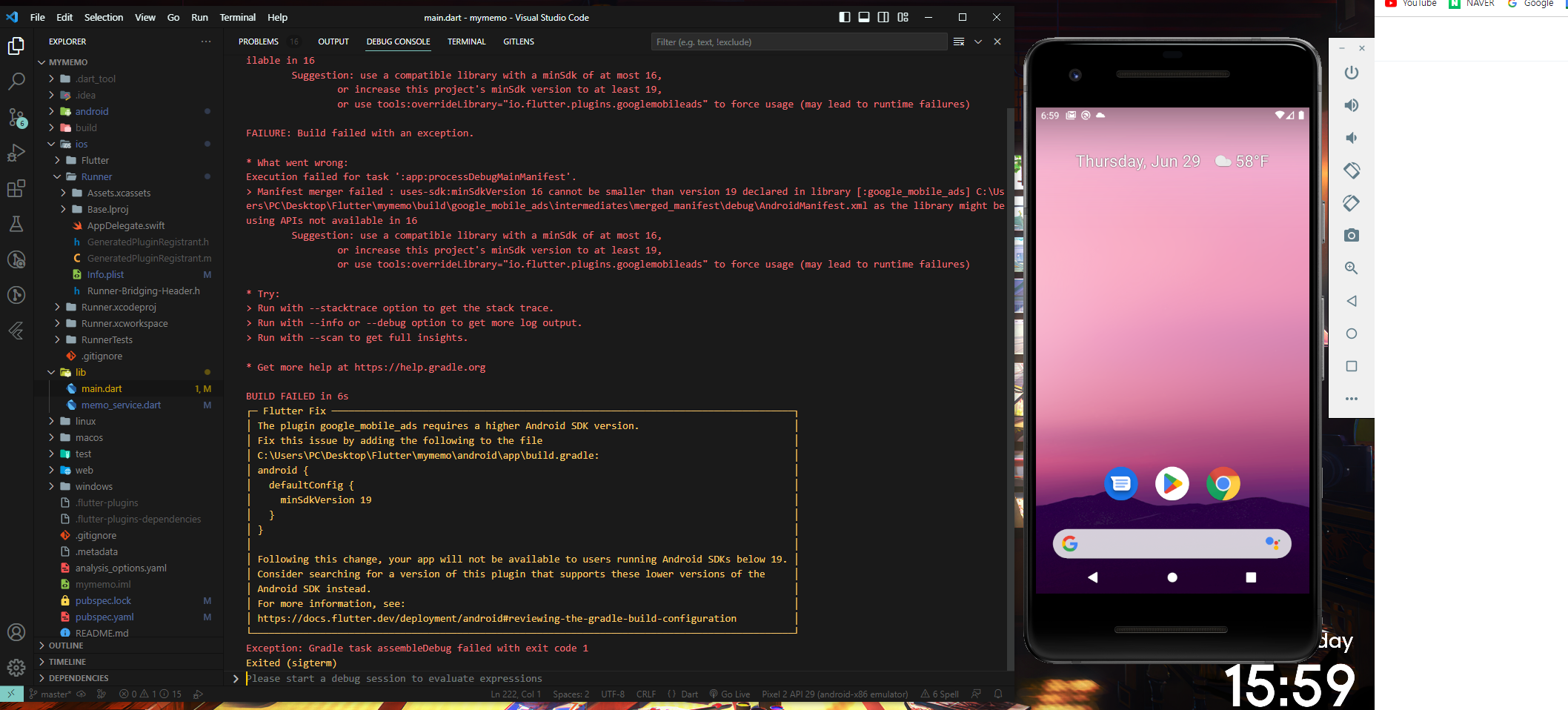
Task: Close the debug console panel
Action: tap(997, 42)
